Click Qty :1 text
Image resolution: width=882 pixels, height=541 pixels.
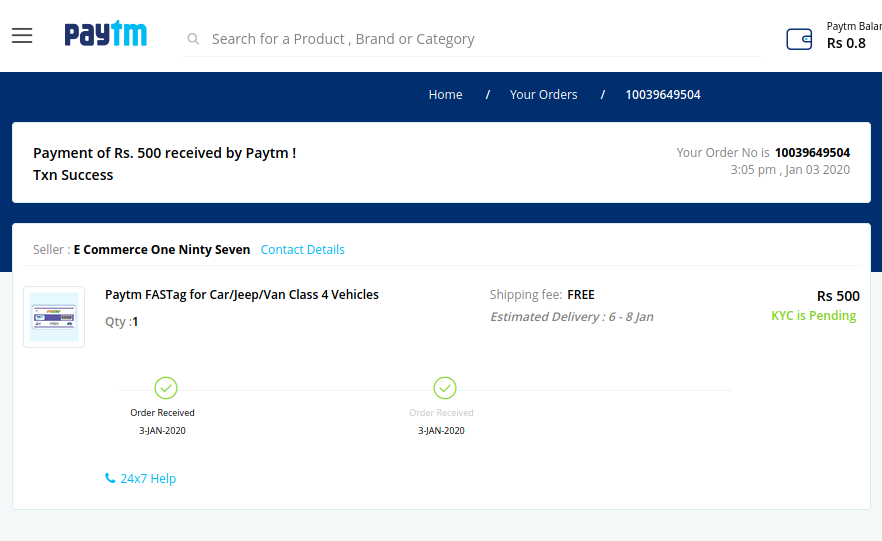122,322
